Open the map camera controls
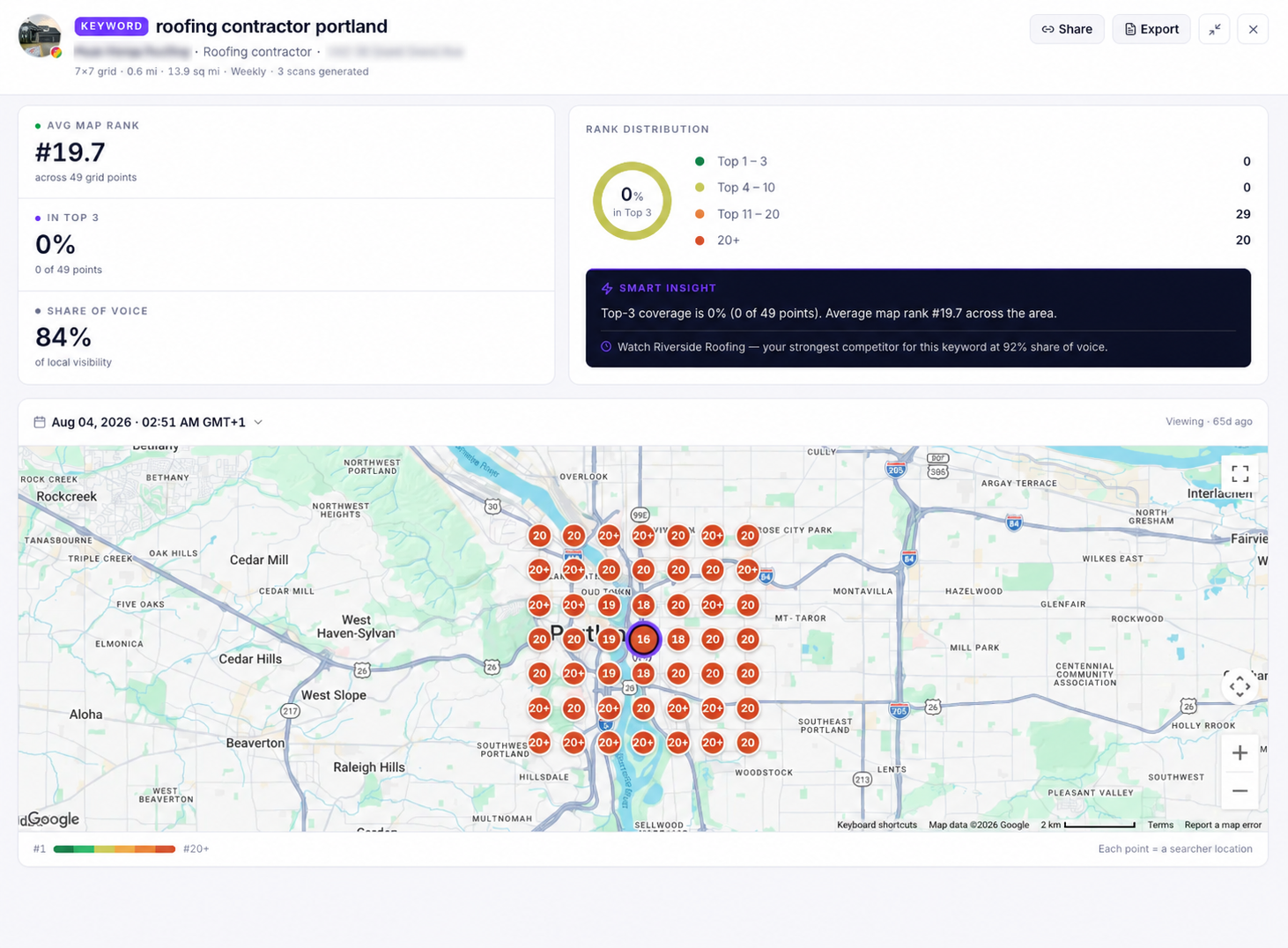The height and width of the screenshot is (948, 1288). tap(1240, 686)
